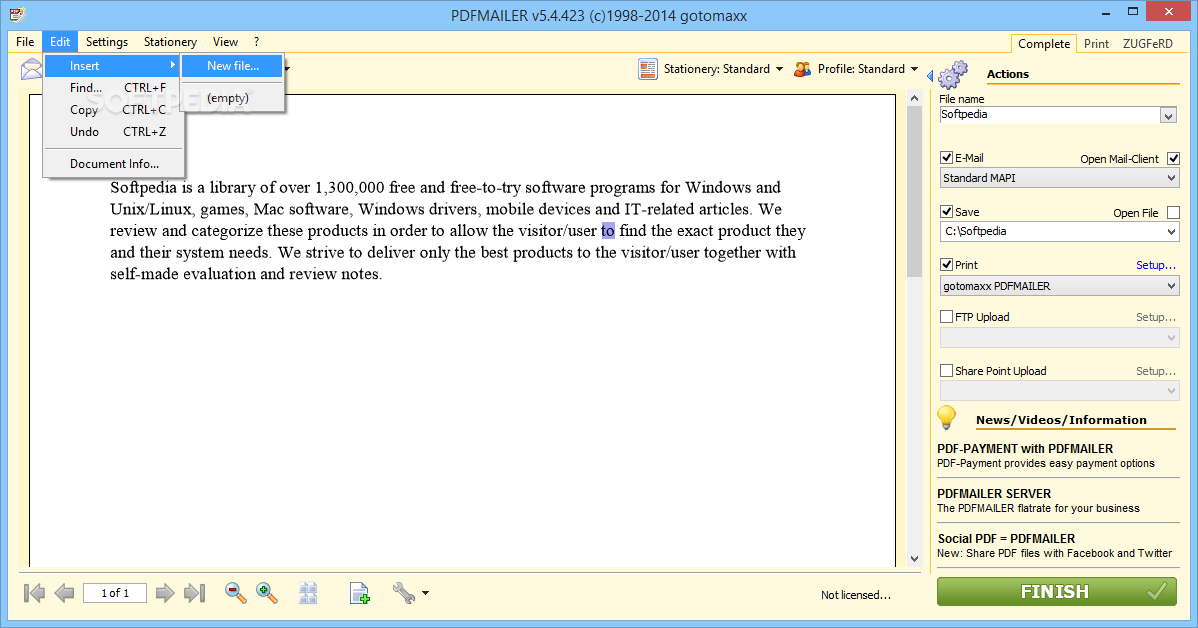The image size is (1198, 628).
Task: Open Print Setup... link
Action: tap(1155, 265)
